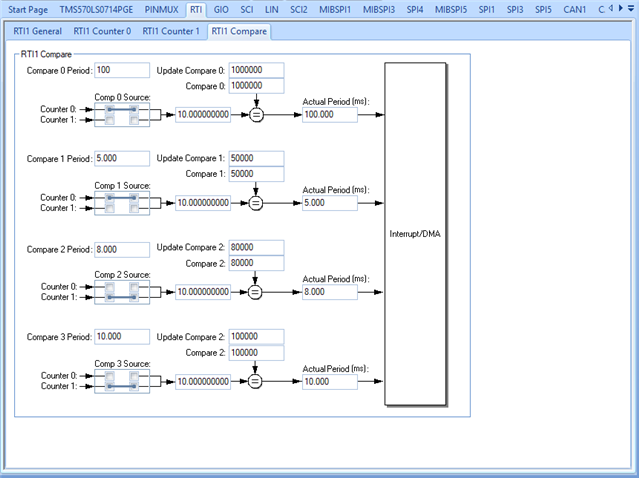639x478 pixels.
Task: Focus the Update Compare 1 field
Action: point(256,159)
